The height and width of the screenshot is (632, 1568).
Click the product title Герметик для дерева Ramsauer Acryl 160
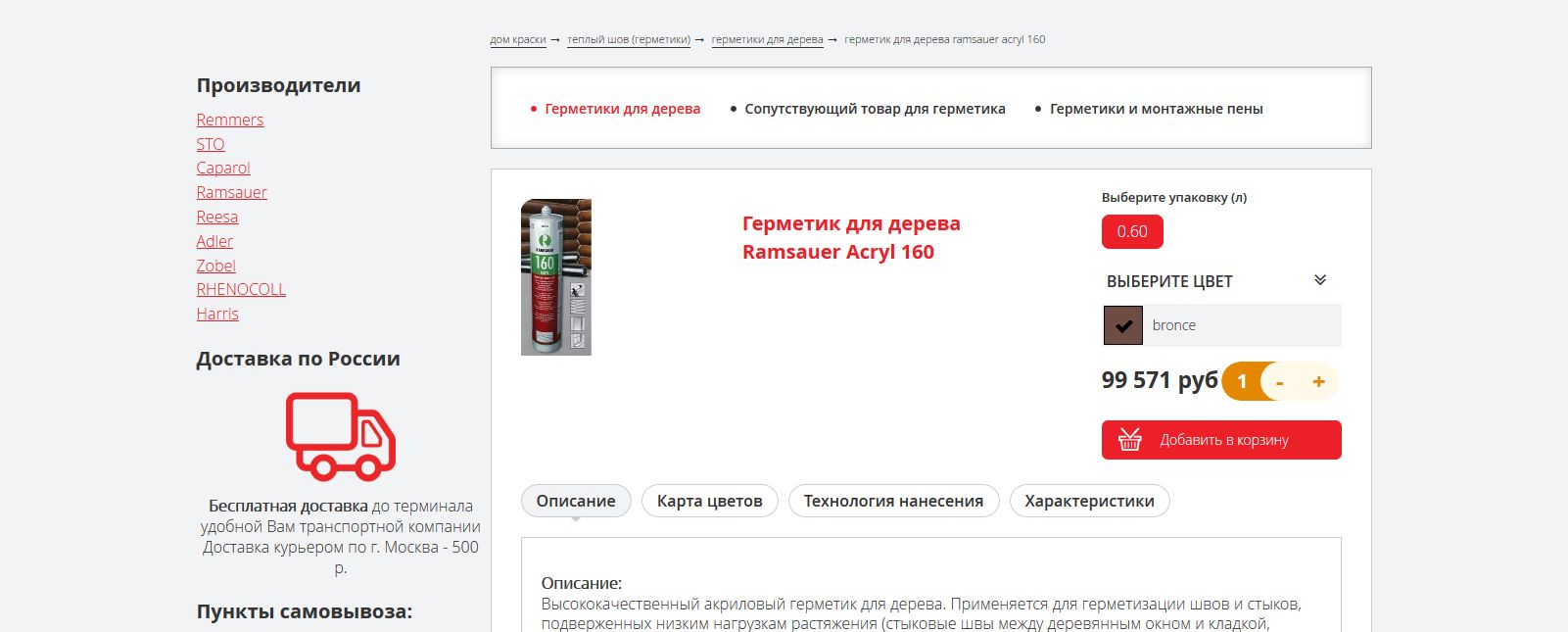(851, 237)
